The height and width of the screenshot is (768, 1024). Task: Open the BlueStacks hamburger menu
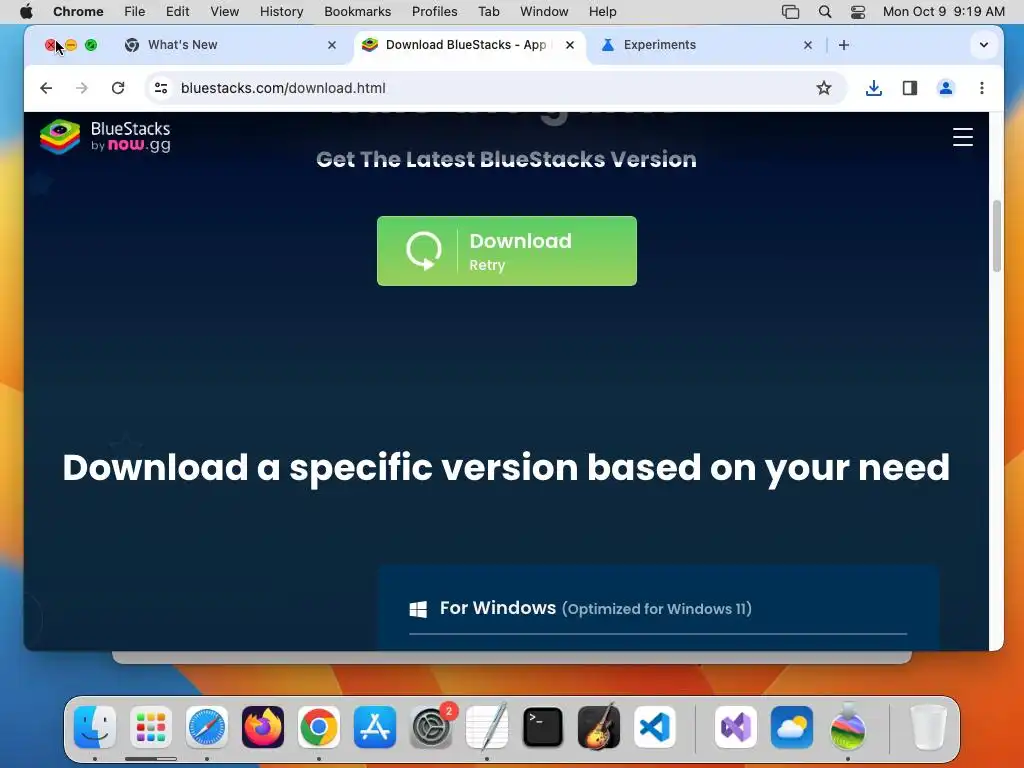click(x=963, y=137)
